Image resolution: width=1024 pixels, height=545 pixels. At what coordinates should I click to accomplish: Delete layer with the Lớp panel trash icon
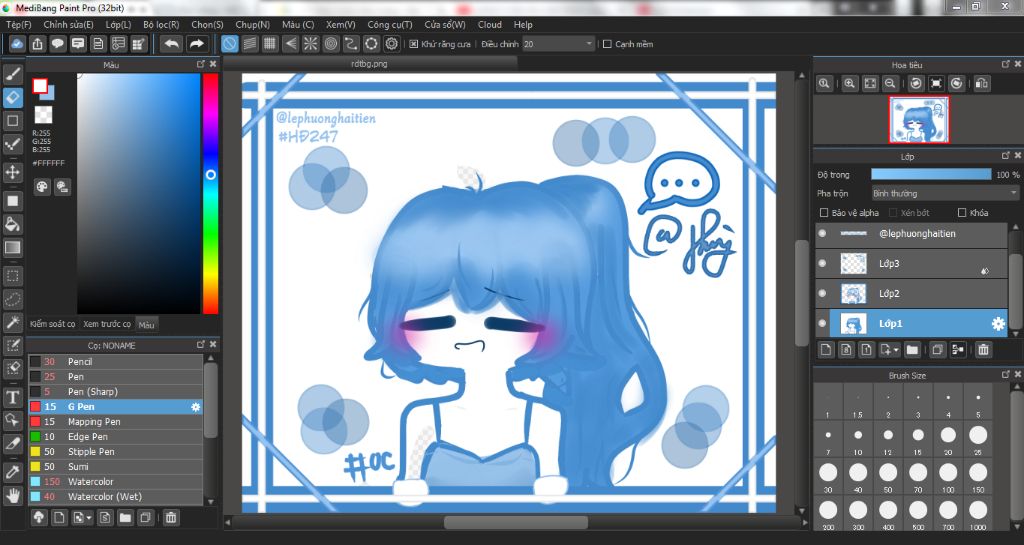point(983,350)
